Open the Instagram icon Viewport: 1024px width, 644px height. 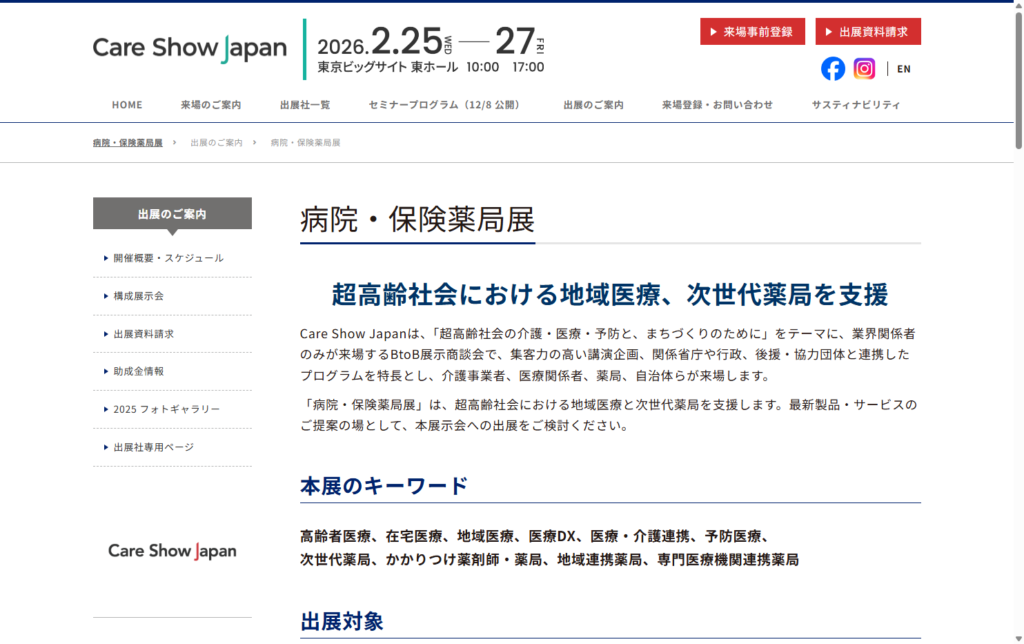coord(864,68)
